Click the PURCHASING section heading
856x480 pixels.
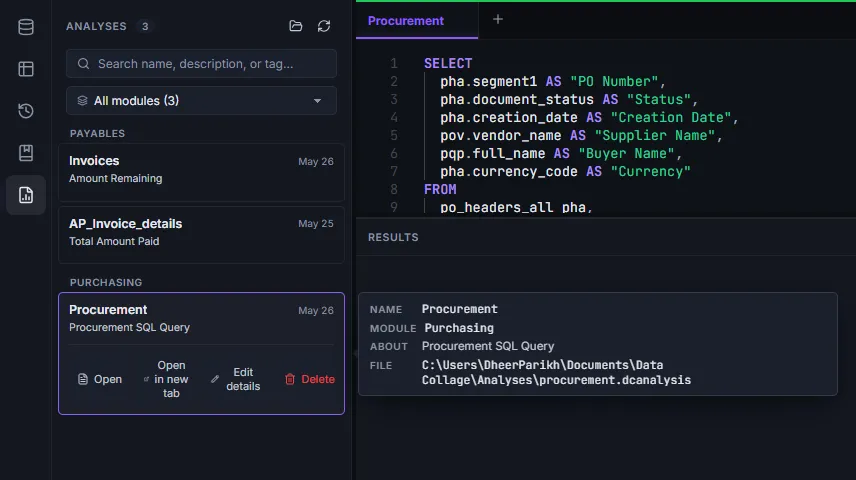106,282
